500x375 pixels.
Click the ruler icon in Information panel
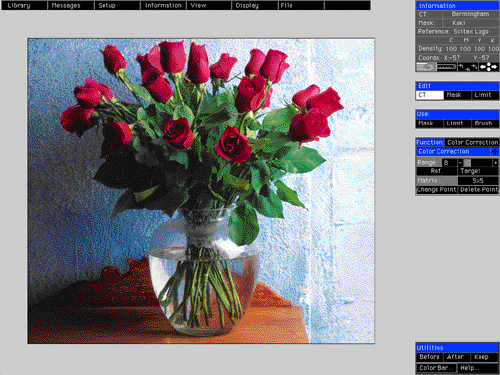click(x=446, y=67)
